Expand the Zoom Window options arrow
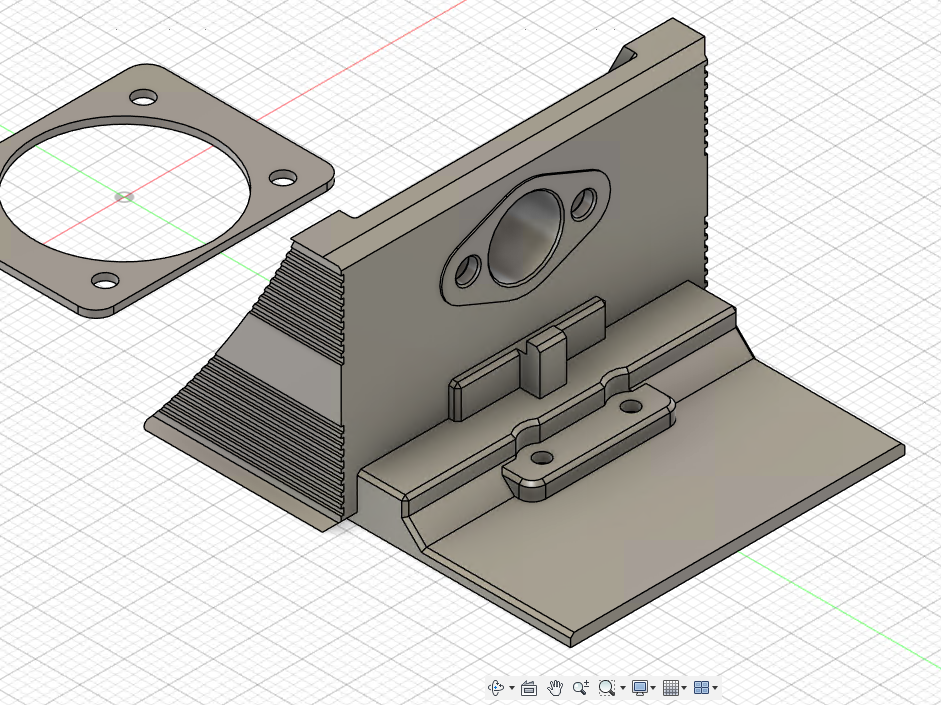 coord(622,688)
